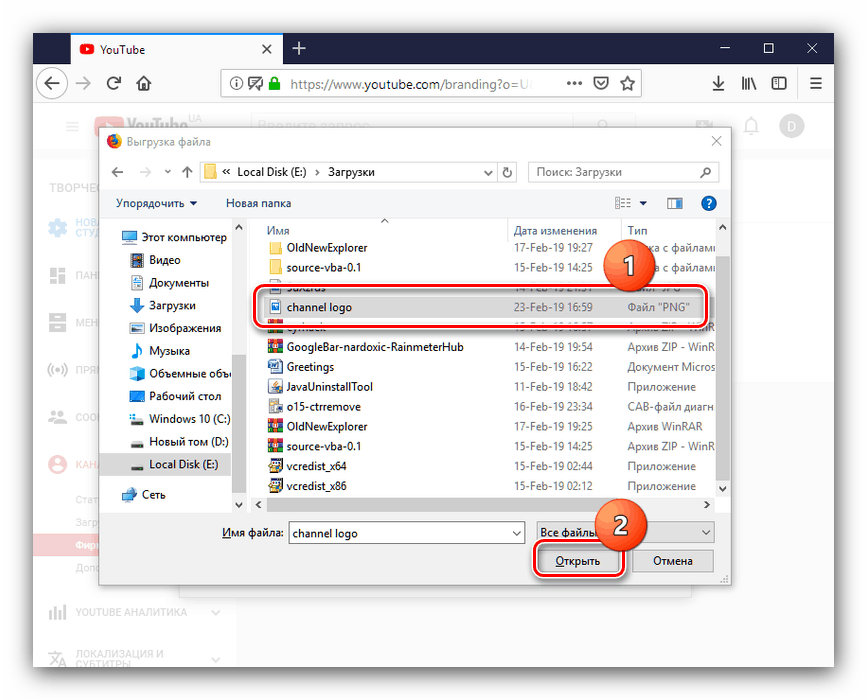Open view options dropdown arrow
This screenshot has height=700, width=867.
pyautogui.click(x=643, y=203)
